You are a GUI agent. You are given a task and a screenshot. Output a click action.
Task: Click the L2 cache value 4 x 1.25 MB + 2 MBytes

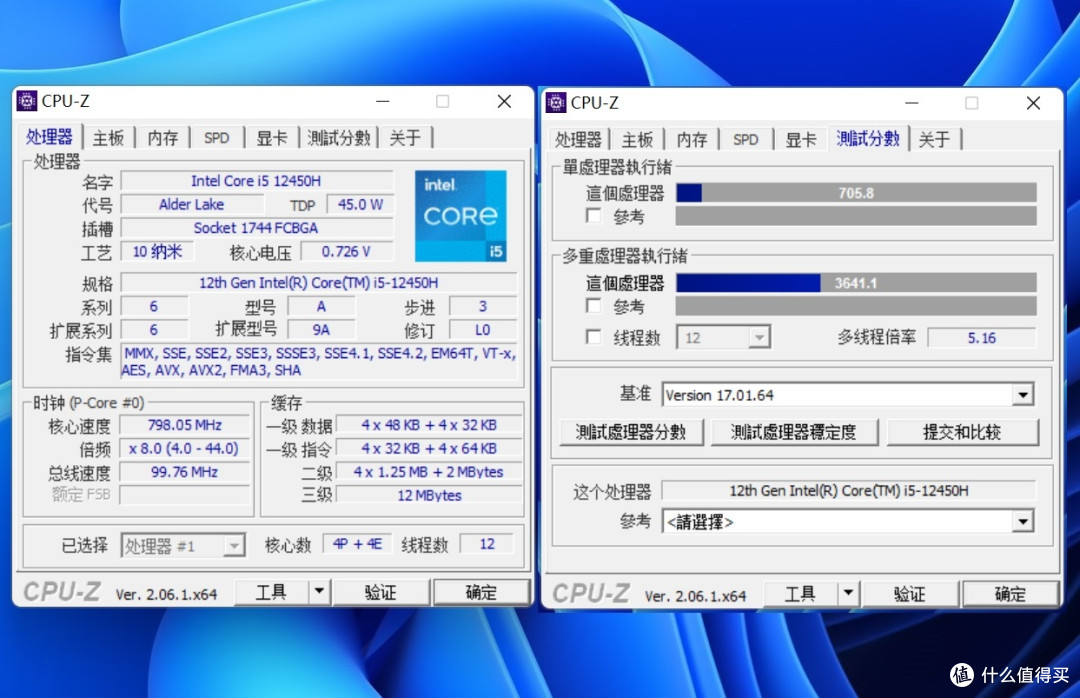click(x=429, y=471)
